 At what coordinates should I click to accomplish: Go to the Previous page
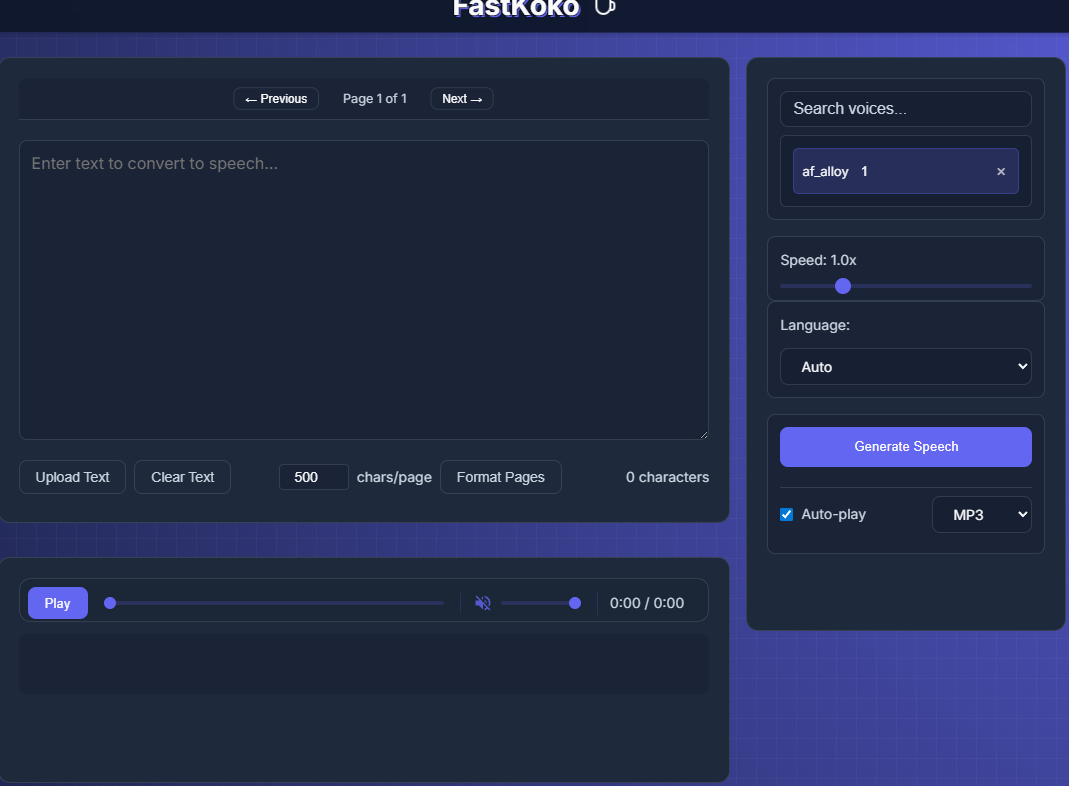pyautogui.click(x=276, y=99)
